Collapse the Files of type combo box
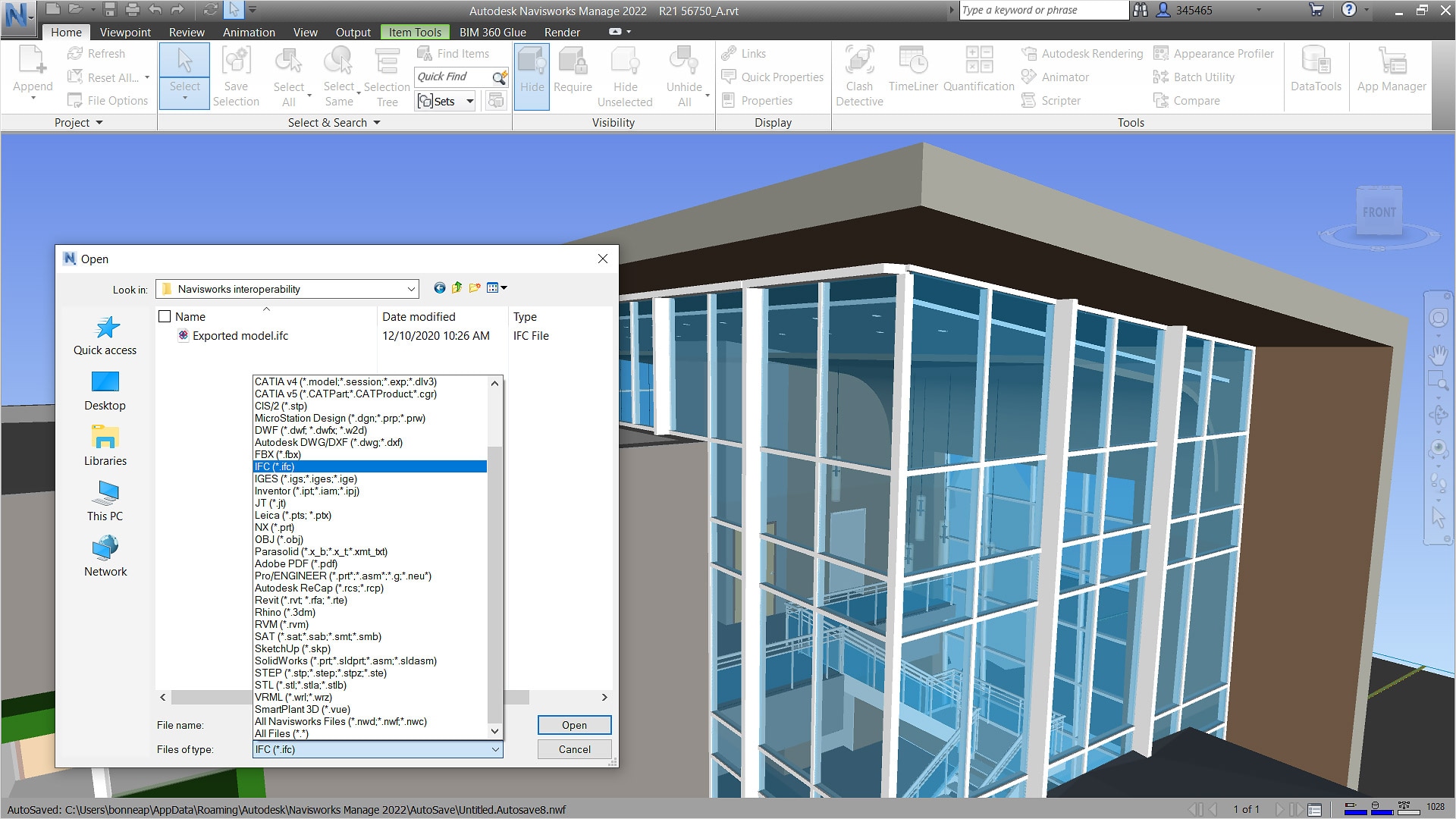The height and width of the screenshot is (819, 1456). click(494, 749)
